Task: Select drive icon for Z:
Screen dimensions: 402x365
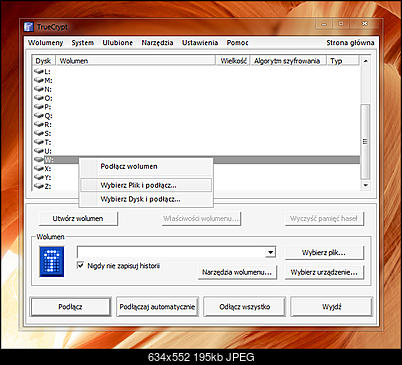Action: tap(39, 186)
